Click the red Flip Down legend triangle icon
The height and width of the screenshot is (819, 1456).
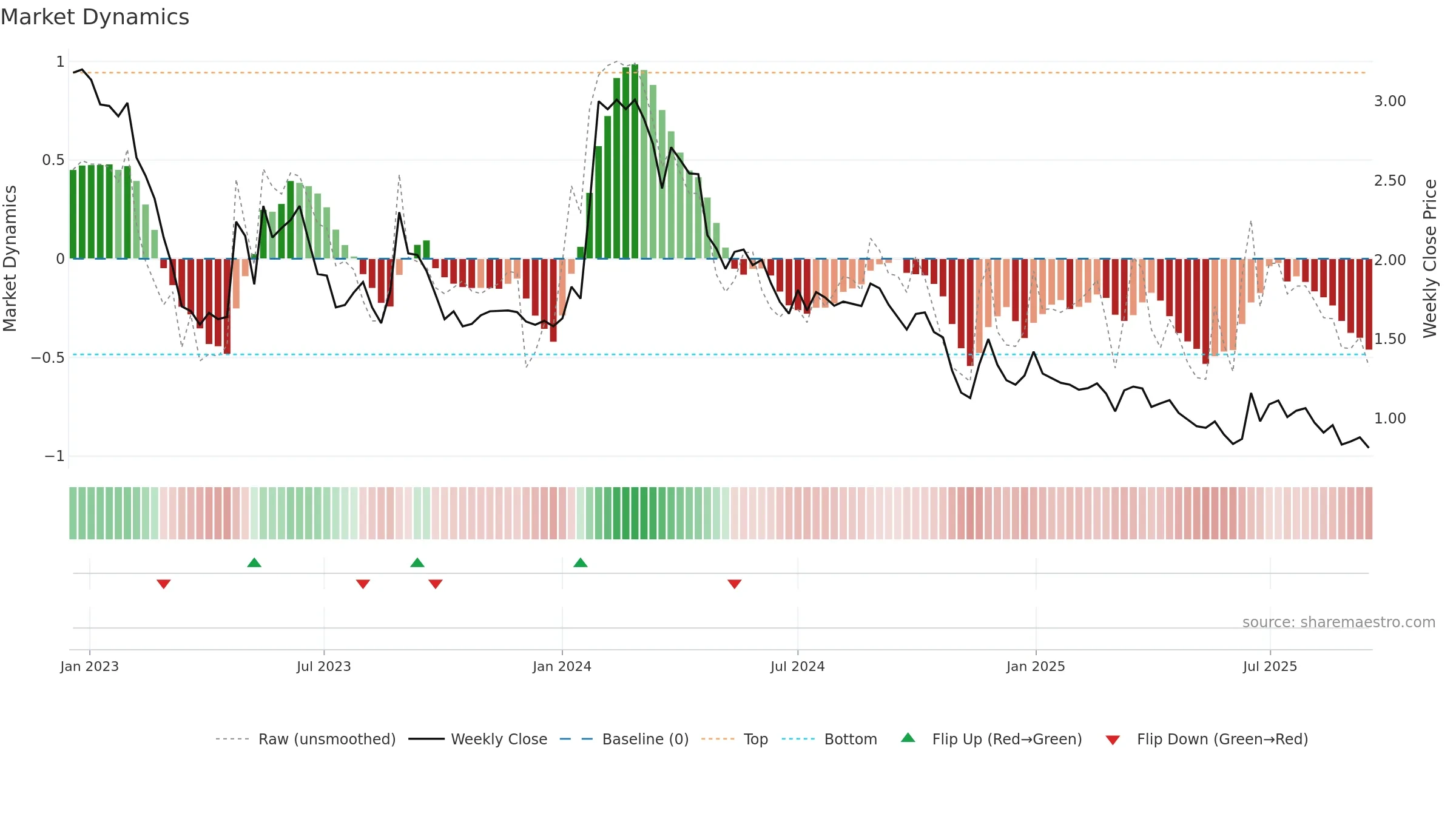point(1113,740)
